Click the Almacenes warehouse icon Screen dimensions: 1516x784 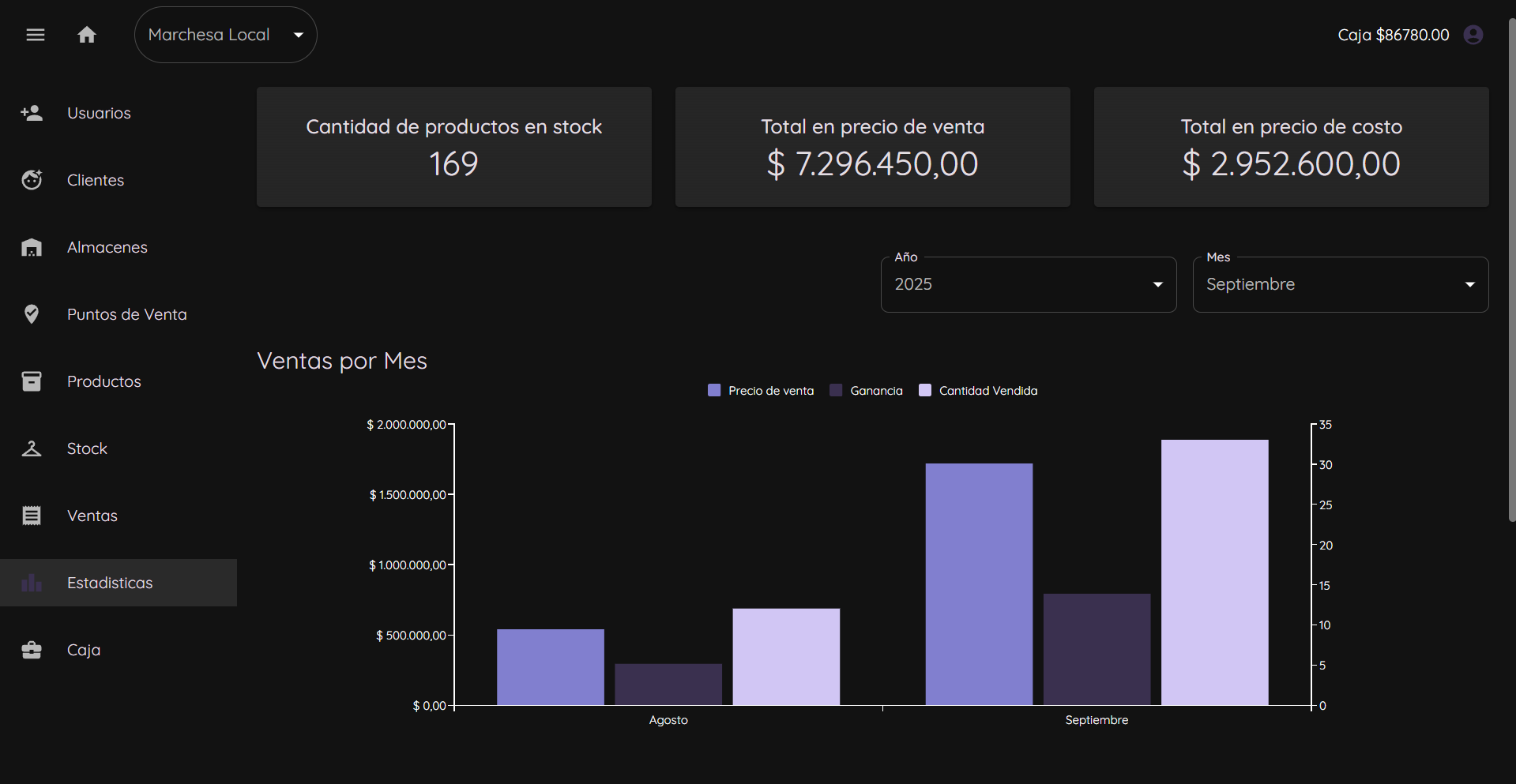32,248
